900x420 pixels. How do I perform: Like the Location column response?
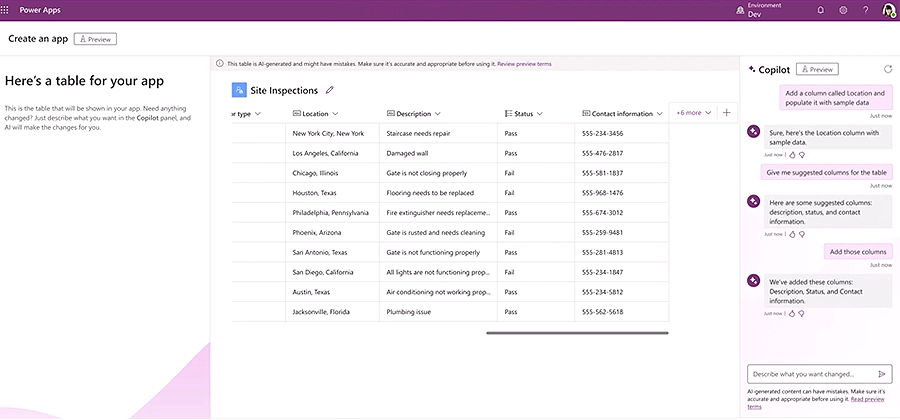click(x=793, y=155)
